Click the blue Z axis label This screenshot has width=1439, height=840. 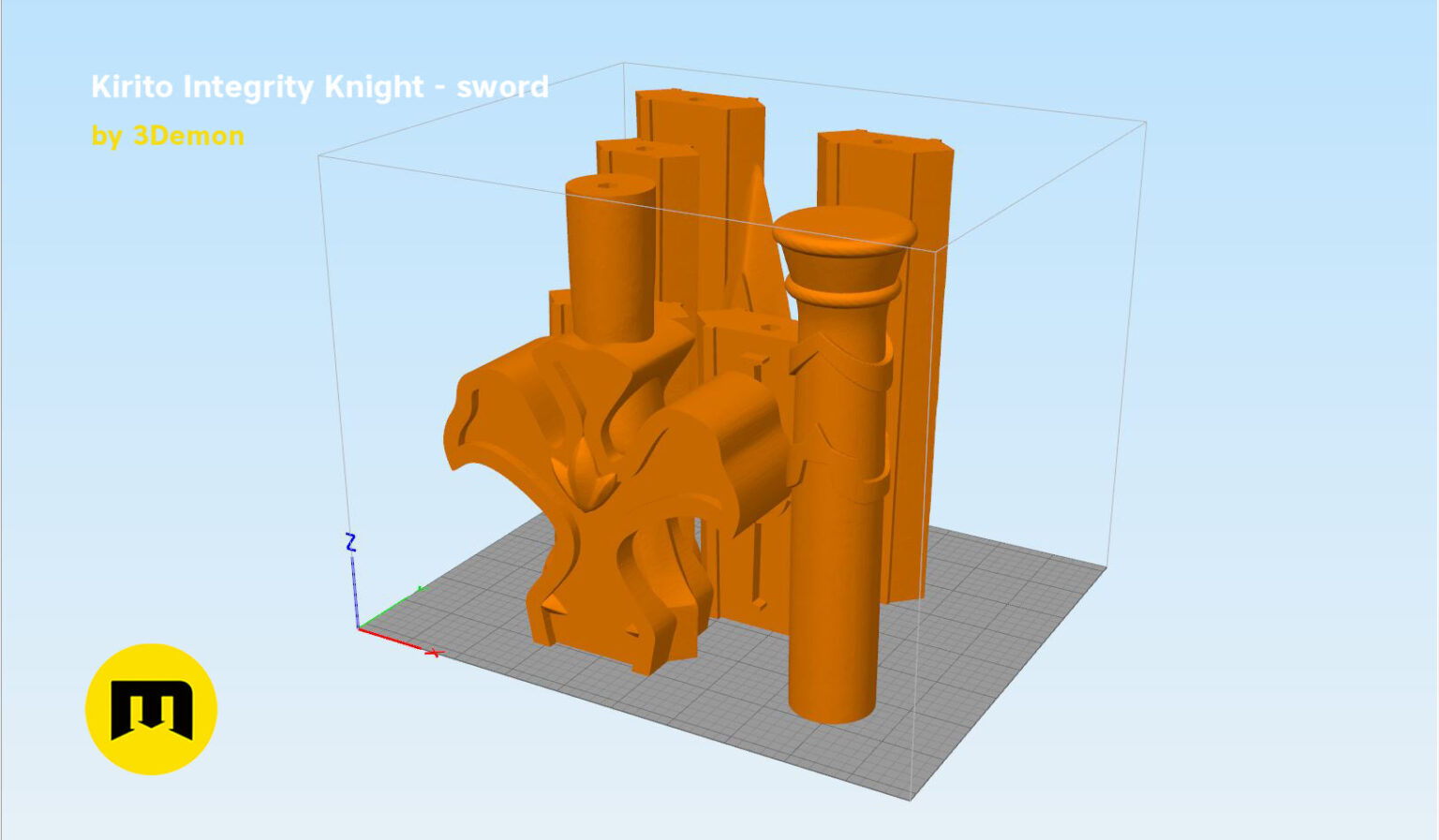351,542
